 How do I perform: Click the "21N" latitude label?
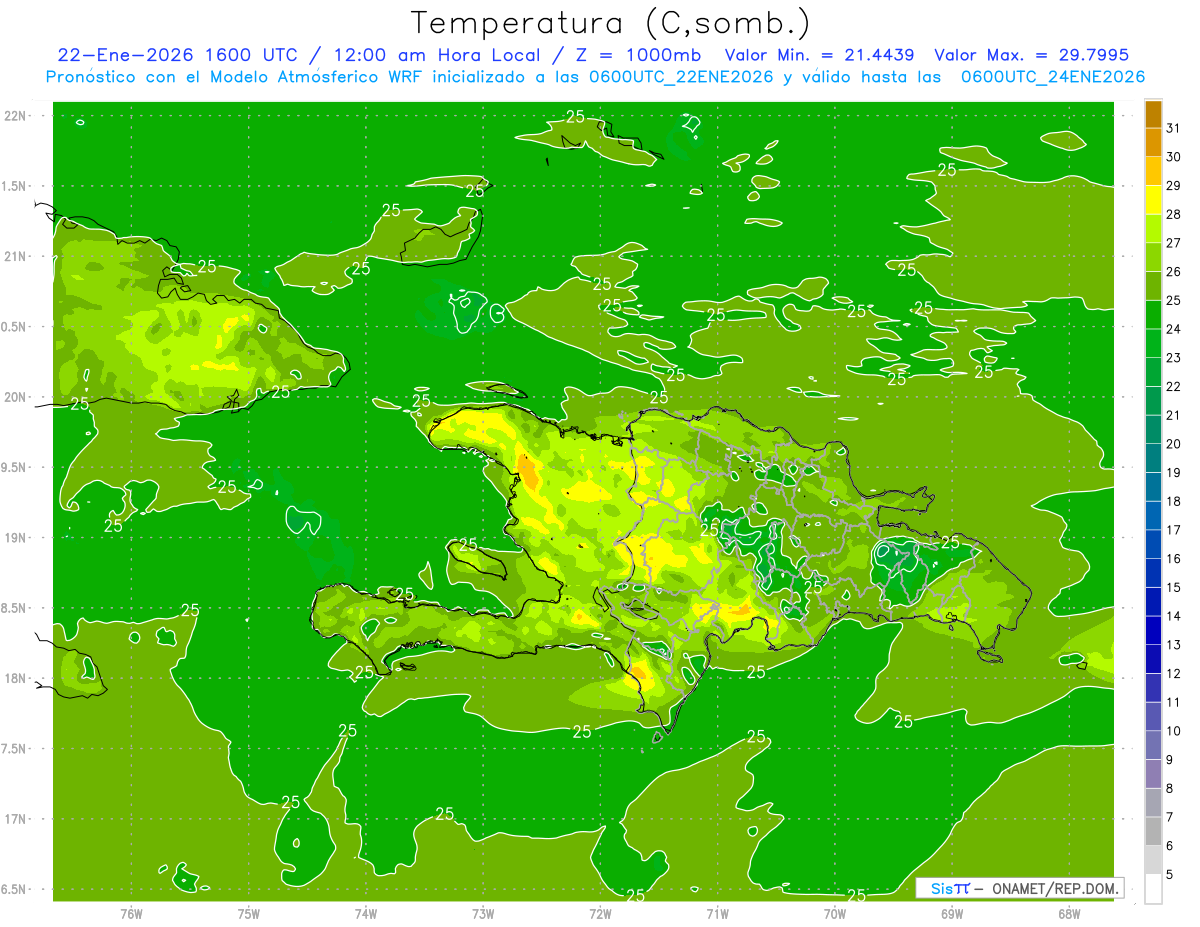[16, 257]
